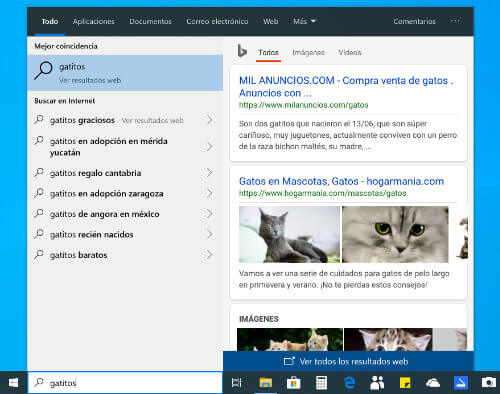
Task: Open Microsoft Store taskbar icon
Action: point(294,383)
